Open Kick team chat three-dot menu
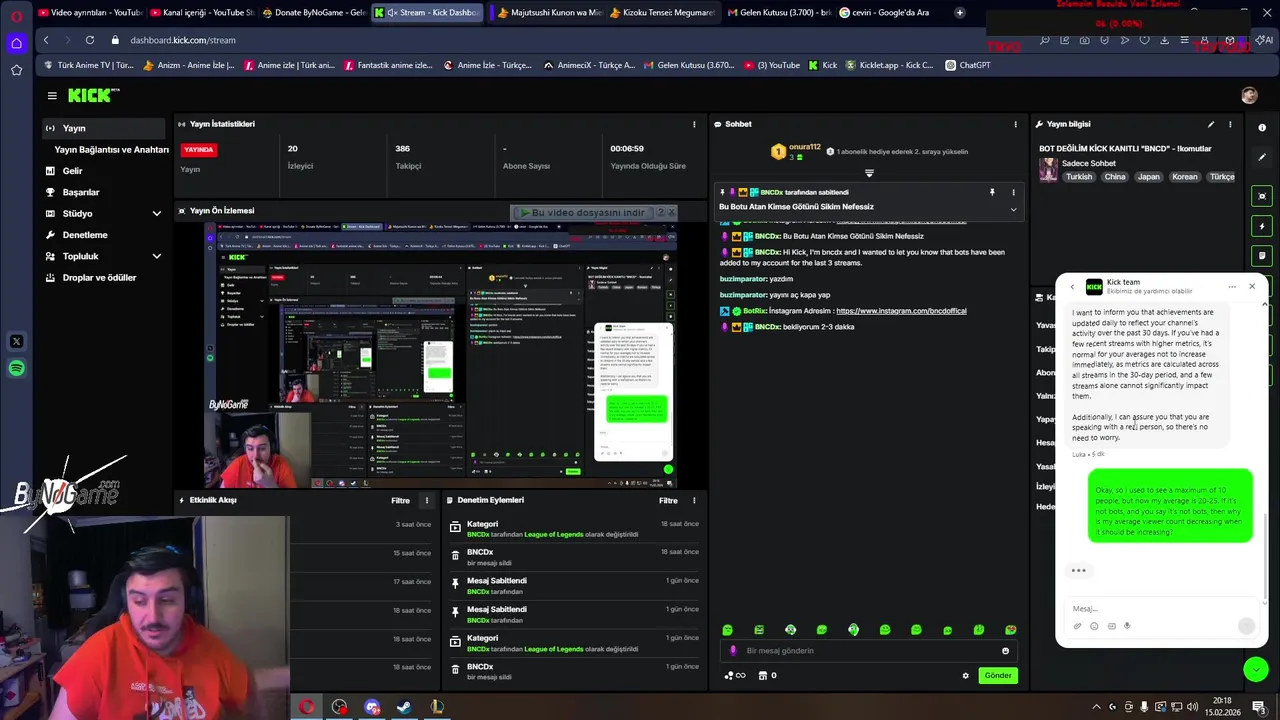Screen dimensions: 1280x720 [x=1232, y=287]
